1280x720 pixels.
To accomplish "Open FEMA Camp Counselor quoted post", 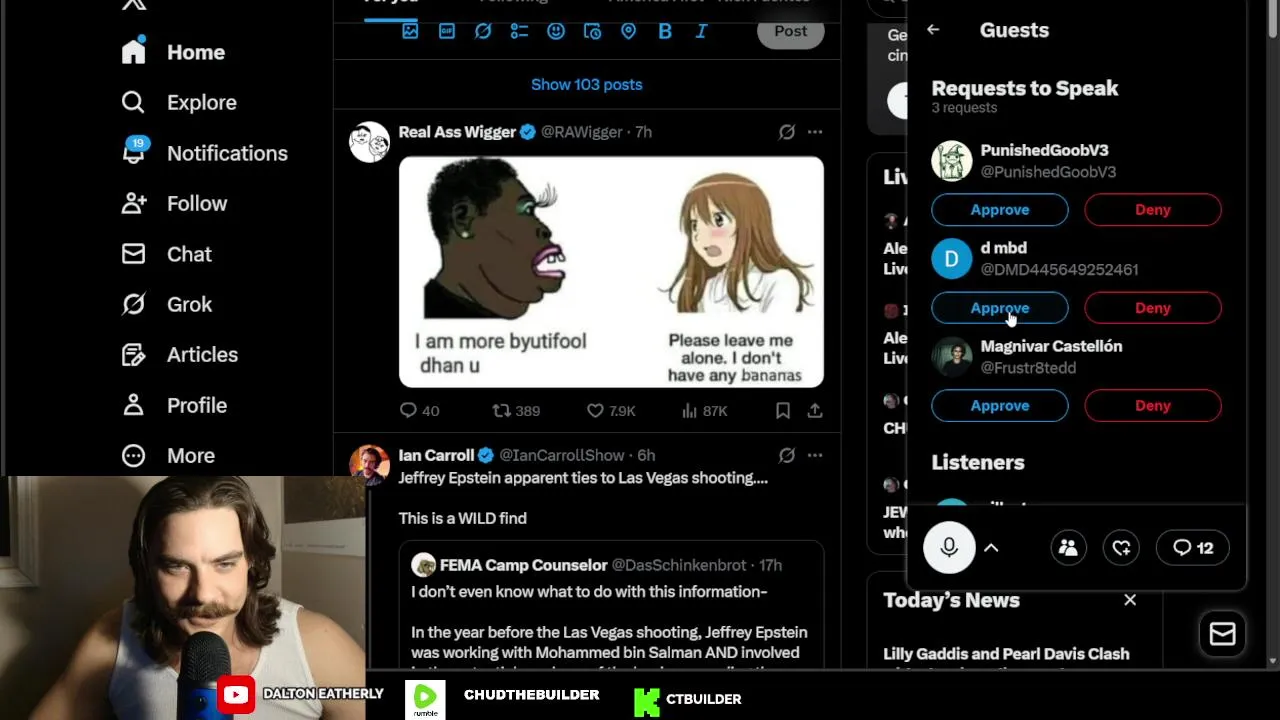I will coord(611,606).
